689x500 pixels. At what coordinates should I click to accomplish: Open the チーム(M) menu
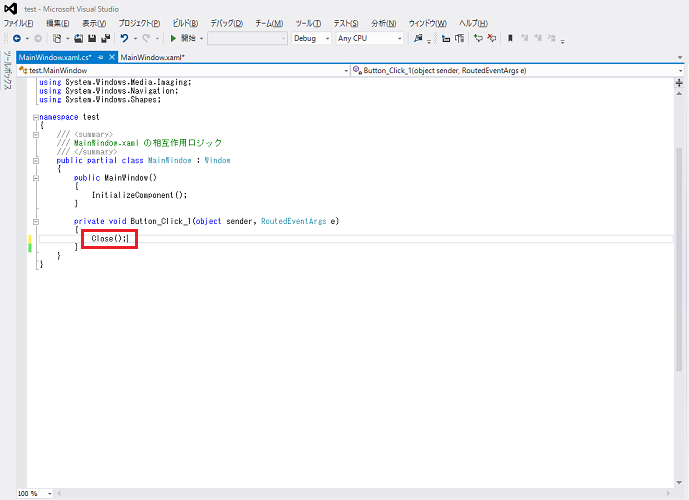[269, 23]
